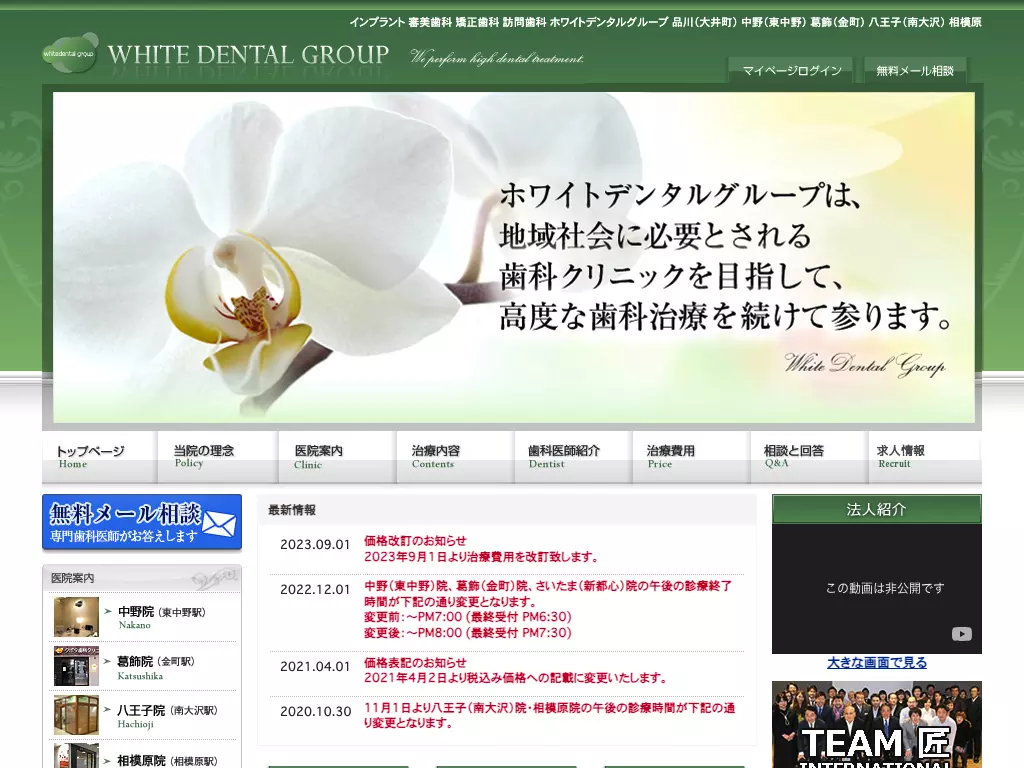1024x768 pixels.
Task: Open 八王子院 (南大沢駅) clinic link
Action: click(x=167, y=715)
